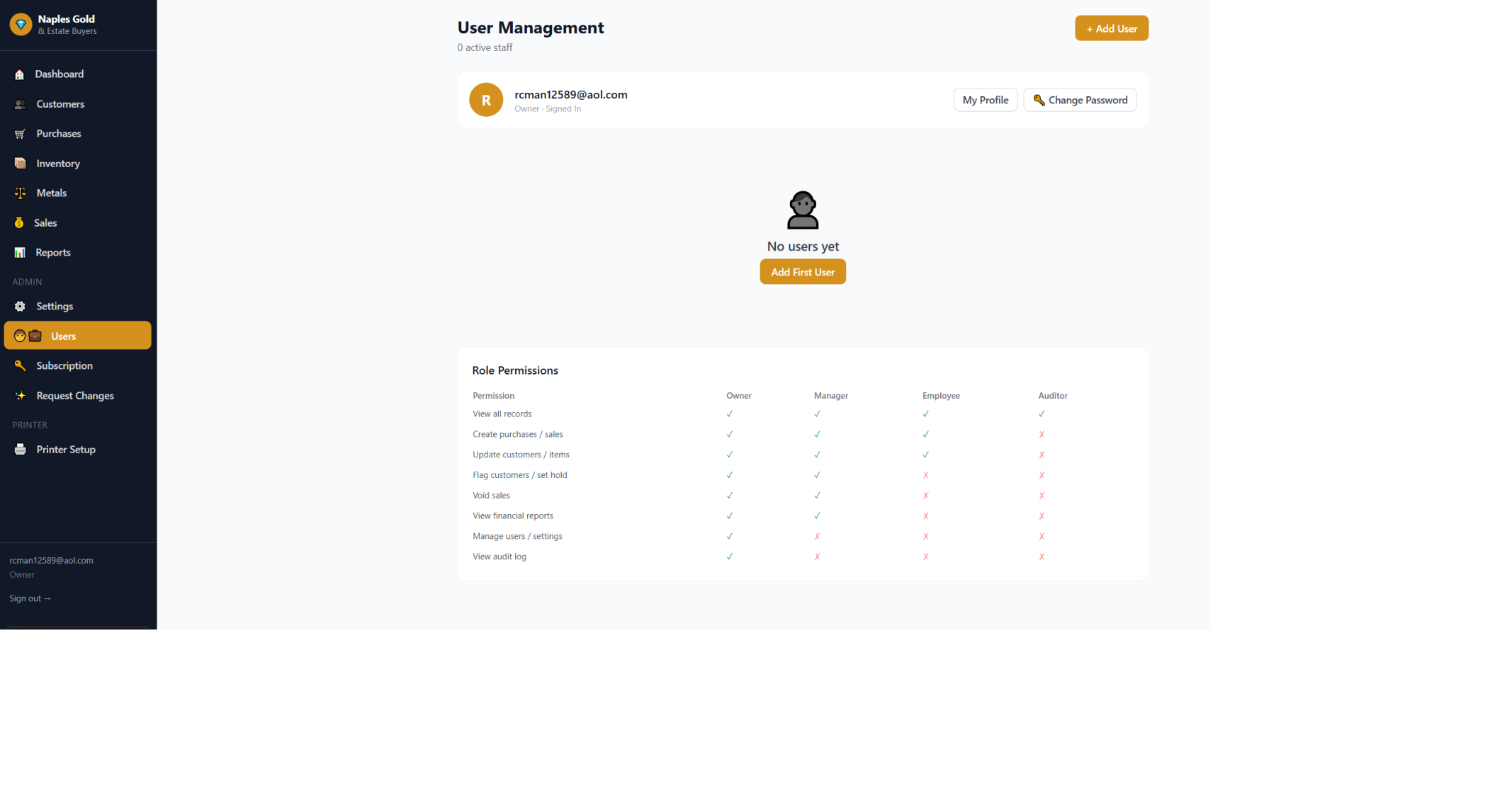This screenshot has width=1512, height=786.
Task: Click the 'No users yet' message
Action: (803, 246)
